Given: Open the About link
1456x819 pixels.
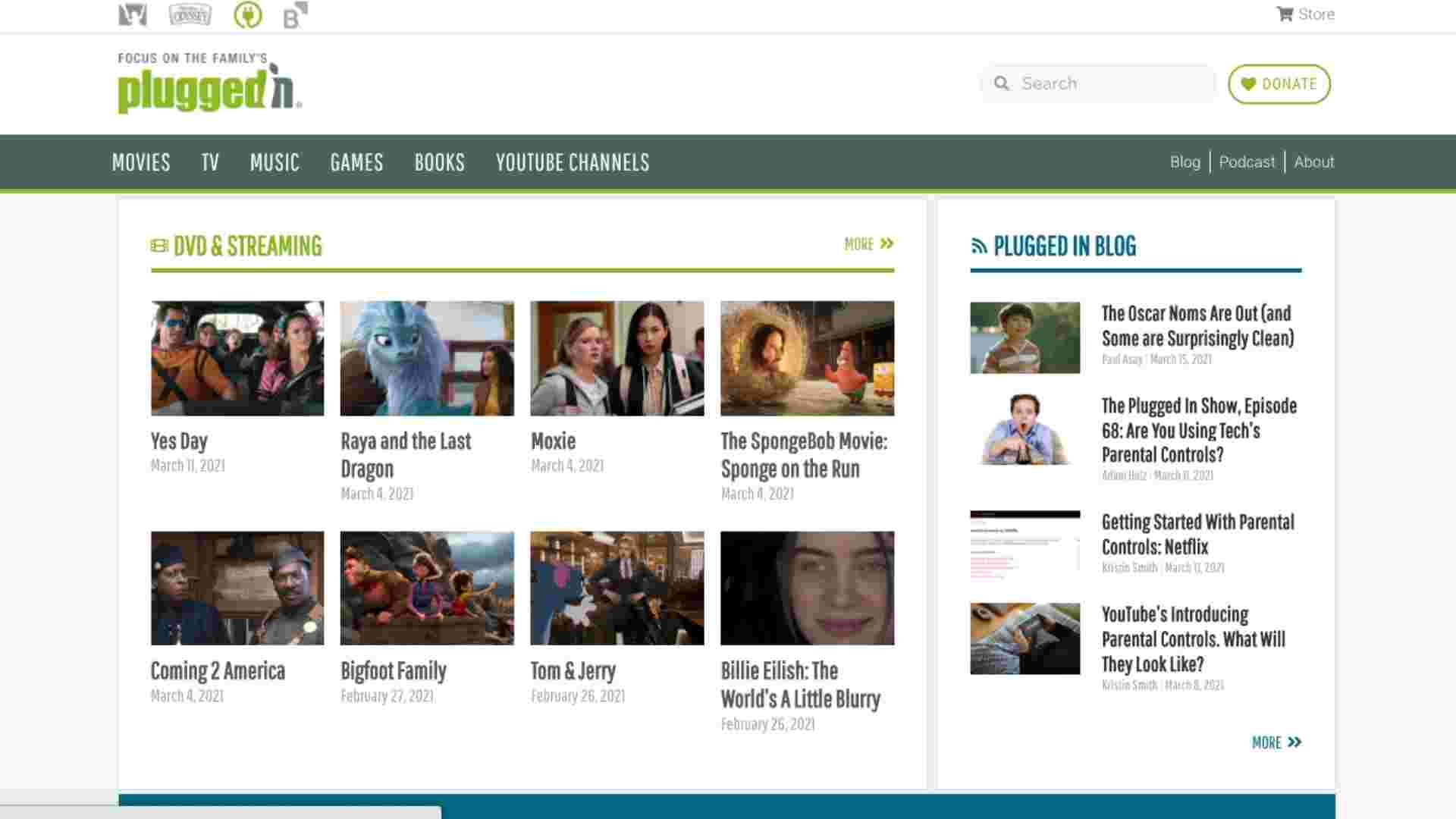Looking at the screenshot, I should [x=1313, y=162].
